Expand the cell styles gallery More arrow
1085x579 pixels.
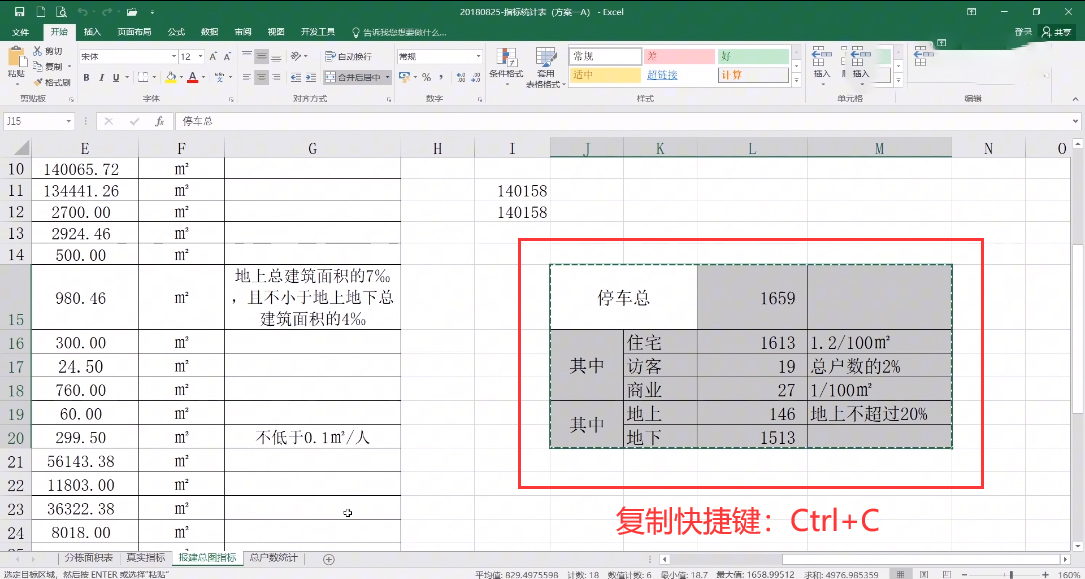[796, 82]
